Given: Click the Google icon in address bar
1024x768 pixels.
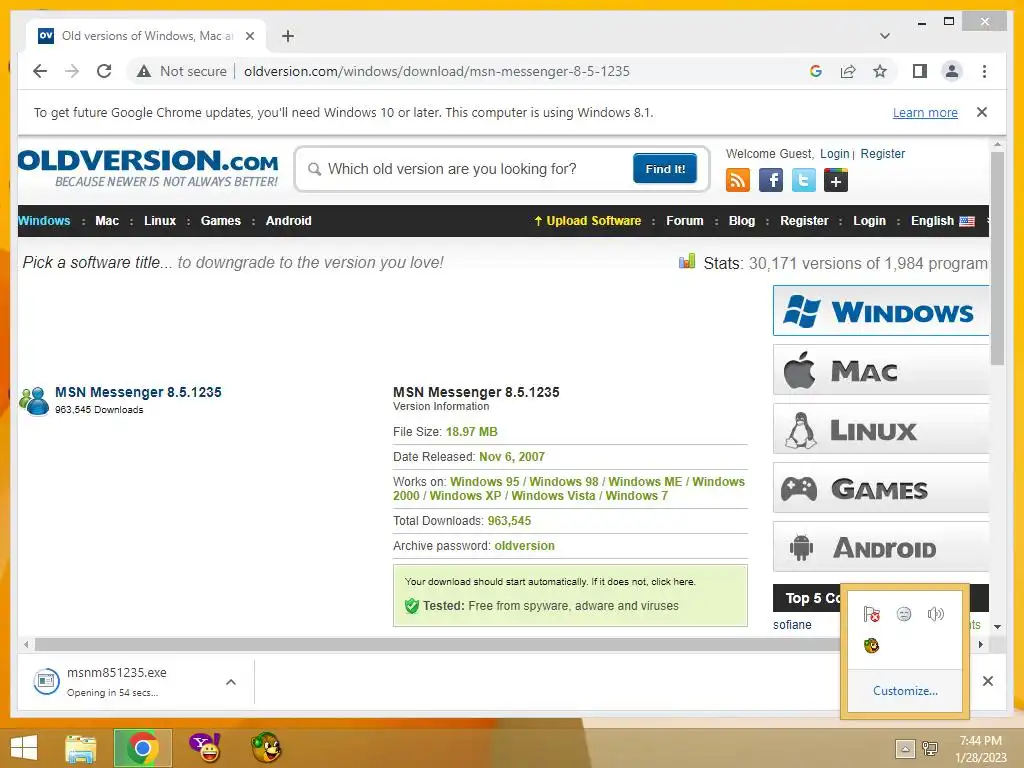Looking at the screenshot, I should pyautogui.click(x=816, y=71).
